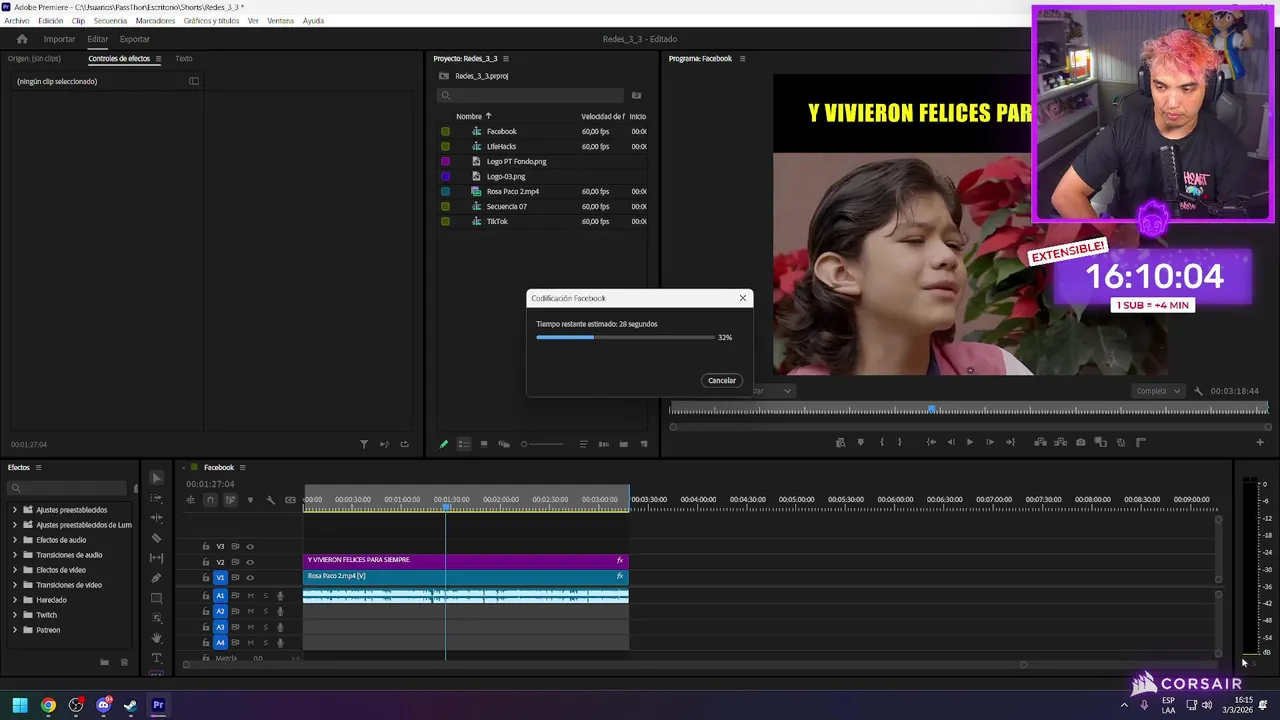Click Export Frame camera icon
The image size is (1280, 720).
point(1080,442)
